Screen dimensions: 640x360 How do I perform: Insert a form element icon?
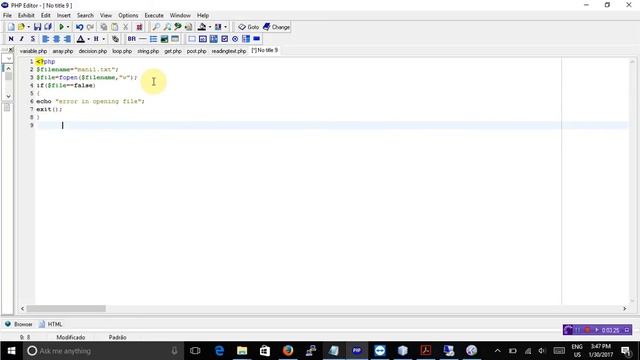(192, 39)
